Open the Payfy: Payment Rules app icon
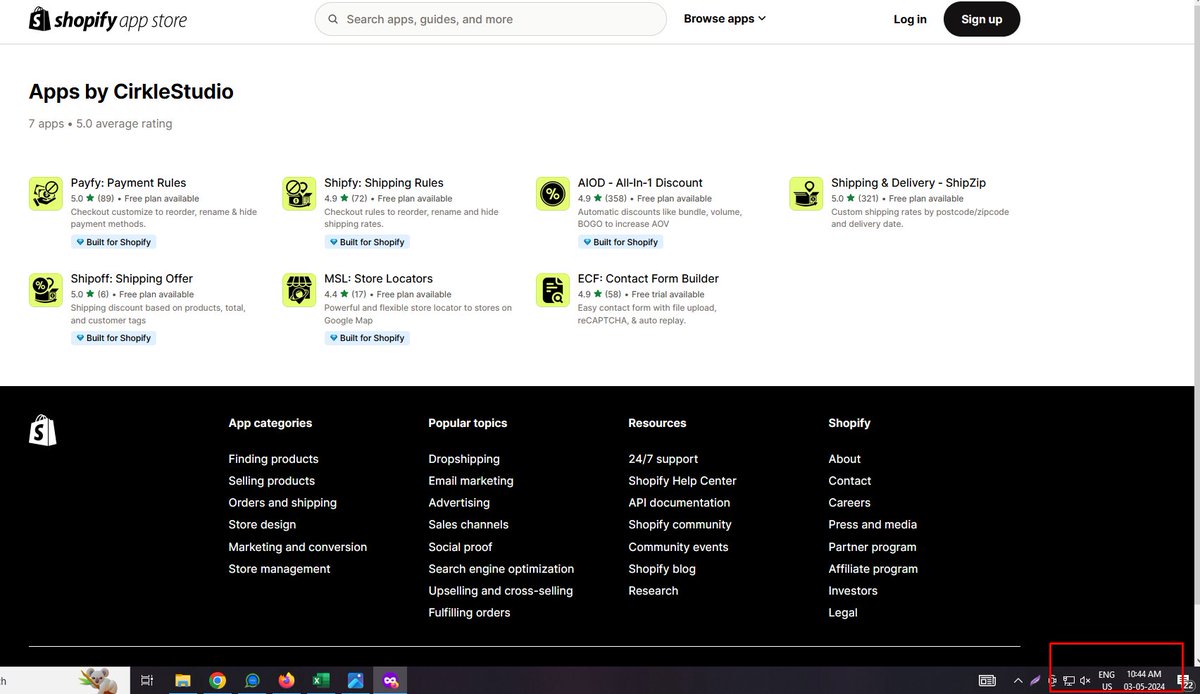 [45, 194]
